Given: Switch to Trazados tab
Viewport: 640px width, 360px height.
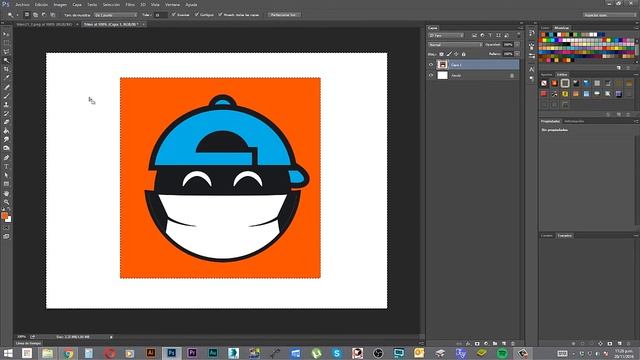Looking at the screenshot, I should click(x=565, y=236).
